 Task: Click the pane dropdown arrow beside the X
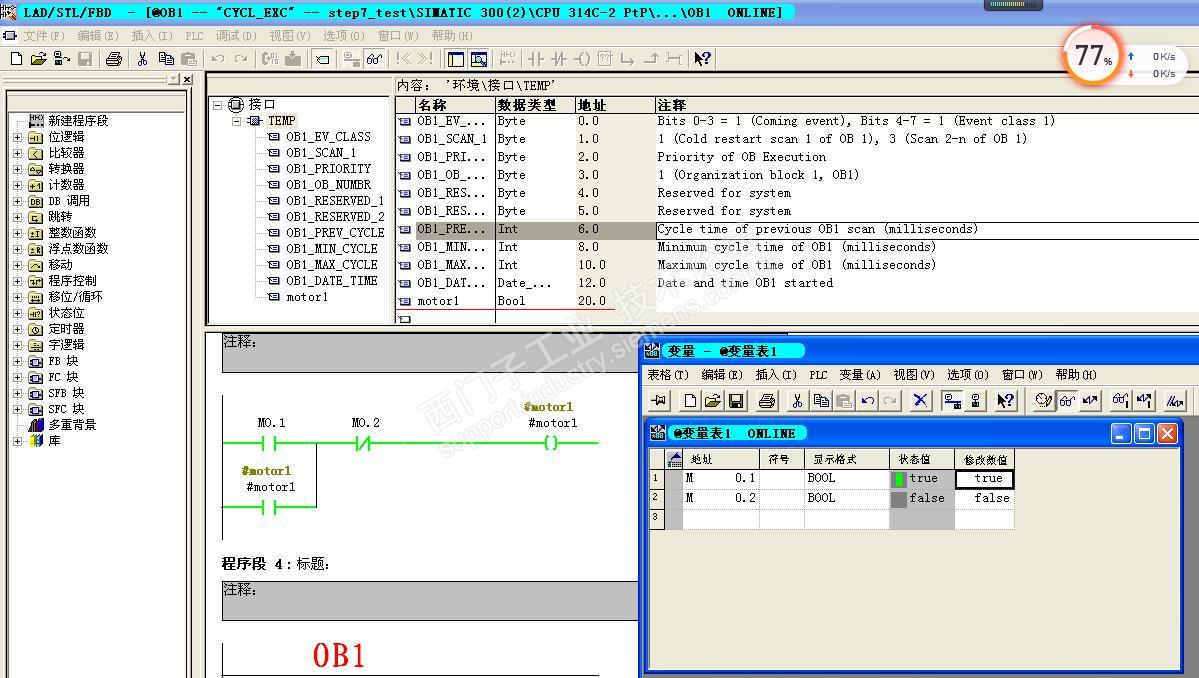[x=174, y=79]
